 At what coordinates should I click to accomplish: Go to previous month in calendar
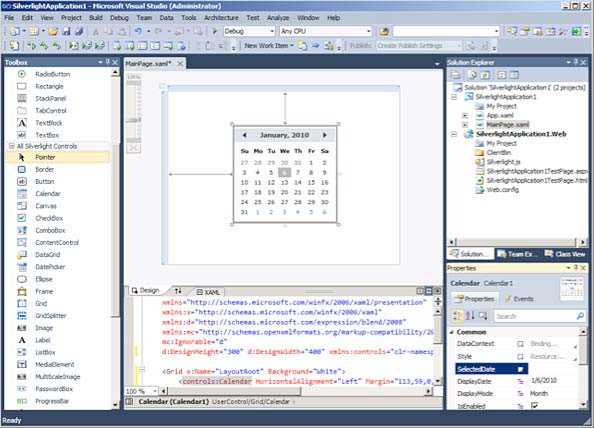tap(245, 135)
